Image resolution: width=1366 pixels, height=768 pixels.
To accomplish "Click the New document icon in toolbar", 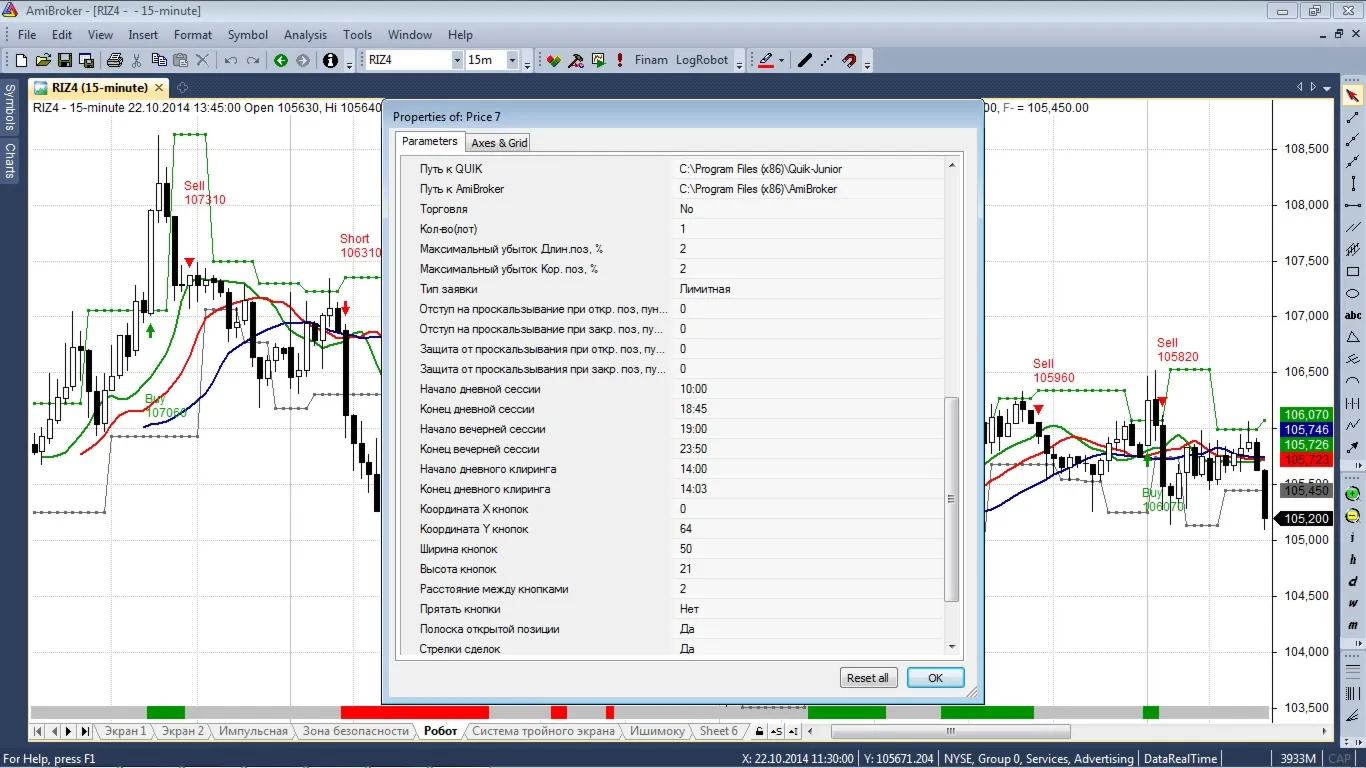I will coord(21,60).
